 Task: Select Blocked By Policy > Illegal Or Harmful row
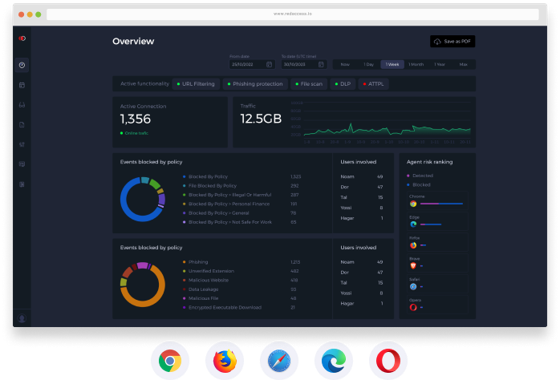242,195
